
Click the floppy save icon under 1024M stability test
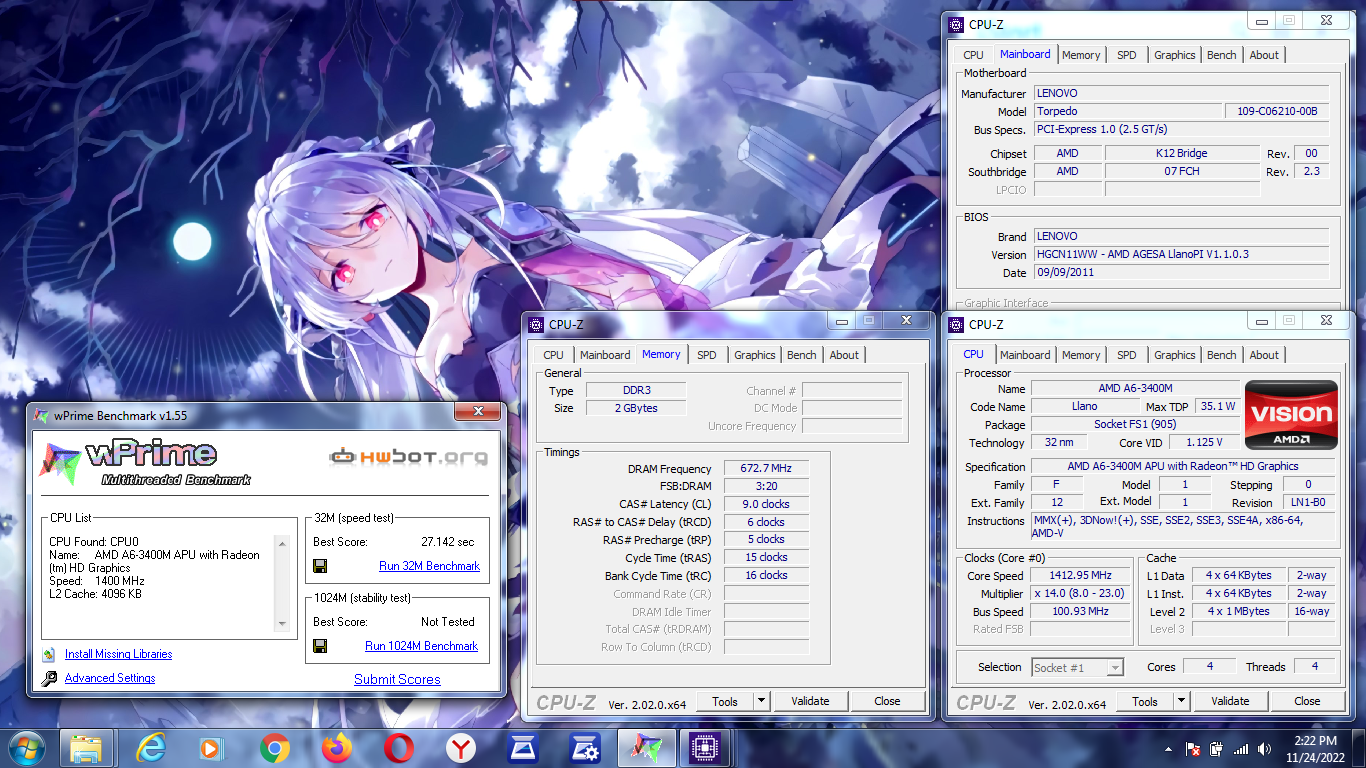(320, 646)
